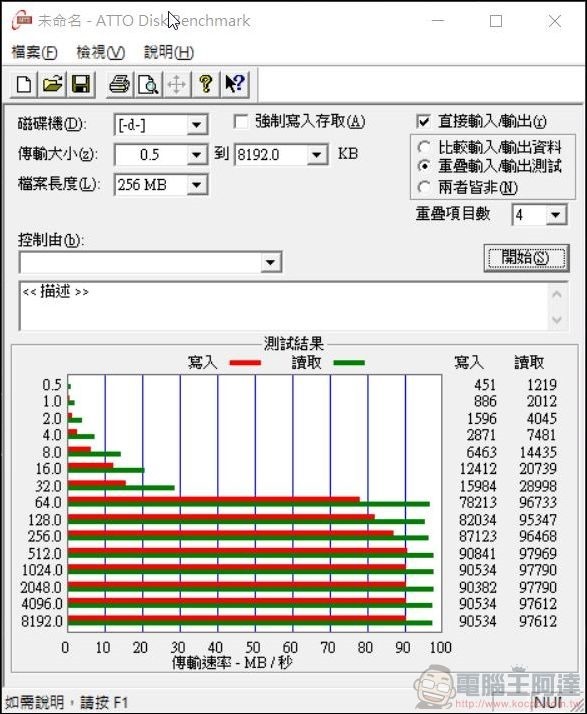Viewport: 587px width, 714px height.
Task: Save benchmark results with floppy icon
Action: (x=81, y=84)
